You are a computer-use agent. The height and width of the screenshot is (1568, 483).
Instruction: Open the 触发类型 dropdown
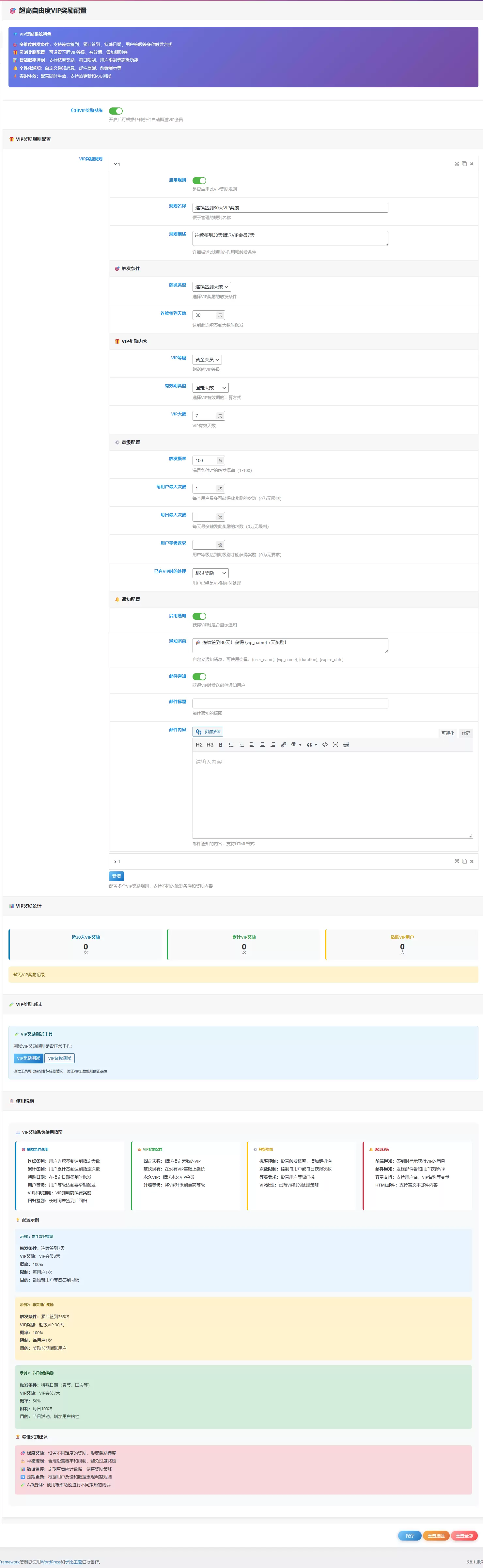tap(212, 287)
